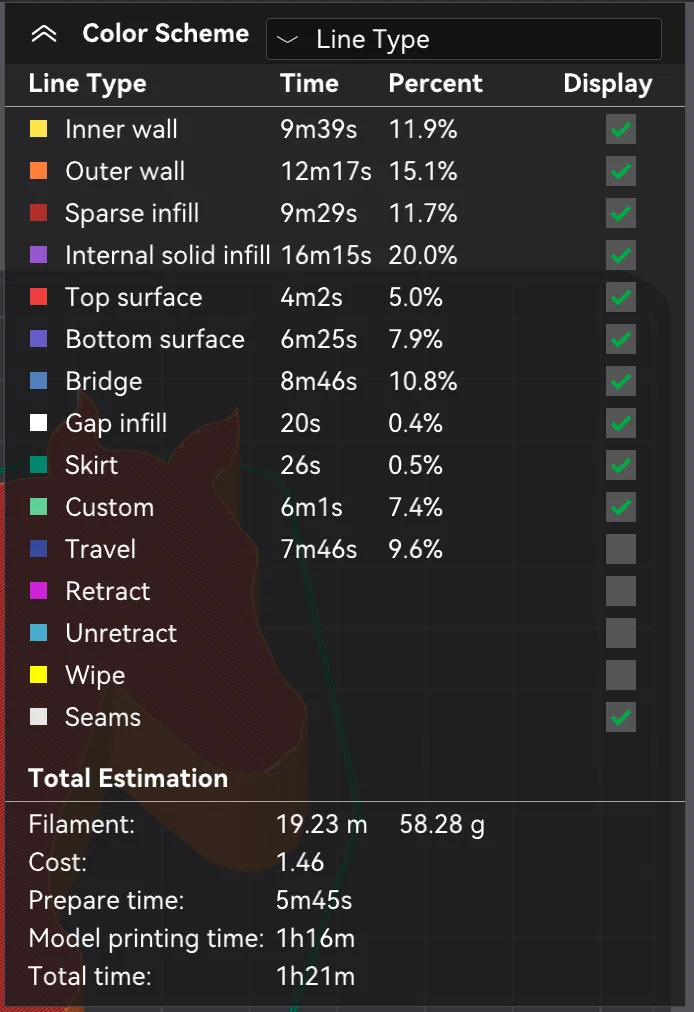Hide Inner wall lines via checkbox
The image size is (694, 1012).
tap(621, 130)
